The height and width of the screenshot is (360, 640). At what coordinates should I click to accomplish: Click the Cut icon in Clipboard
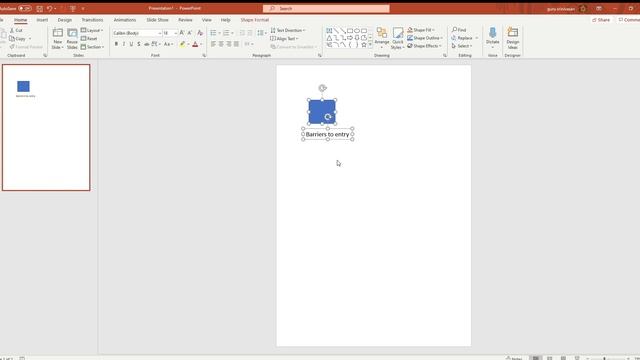[x=12, y=31]
